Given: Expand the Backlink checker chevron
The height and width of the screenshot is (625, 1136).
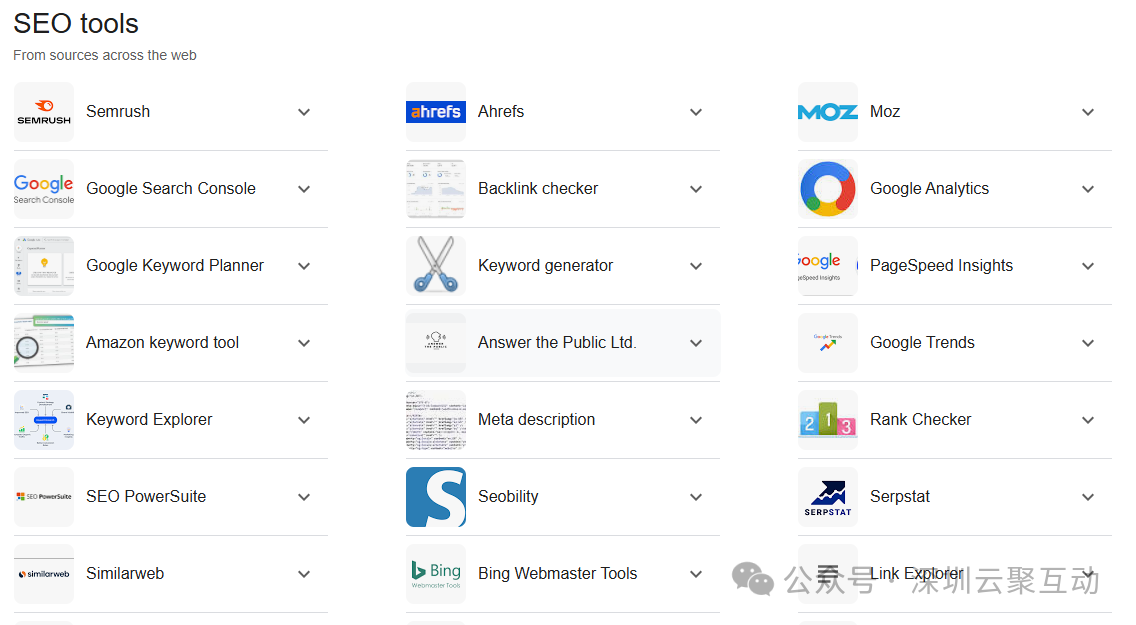Looking at the screenshot, I should tap(696, 189).
